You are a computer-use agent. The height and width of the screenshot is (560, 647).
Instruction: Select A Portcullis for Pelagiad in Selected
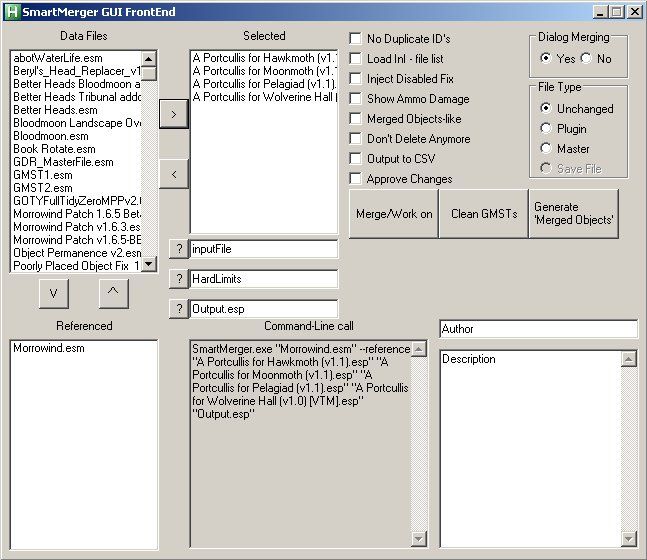pos(264,84)
